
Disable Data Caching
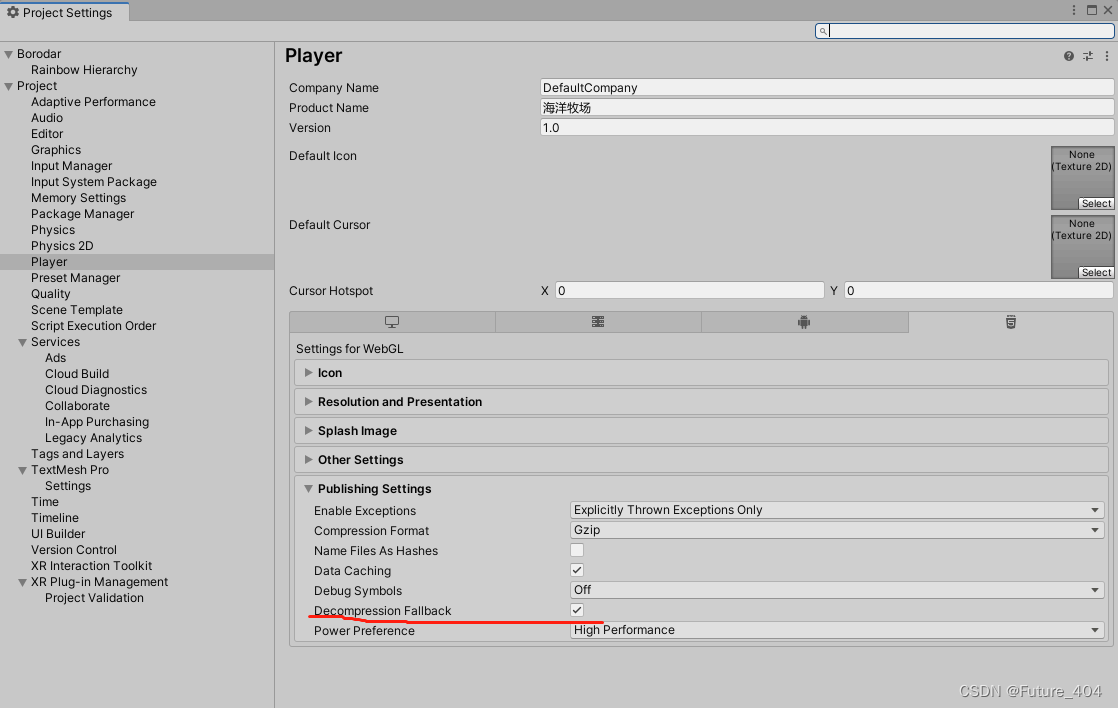(x=577, y=570)
